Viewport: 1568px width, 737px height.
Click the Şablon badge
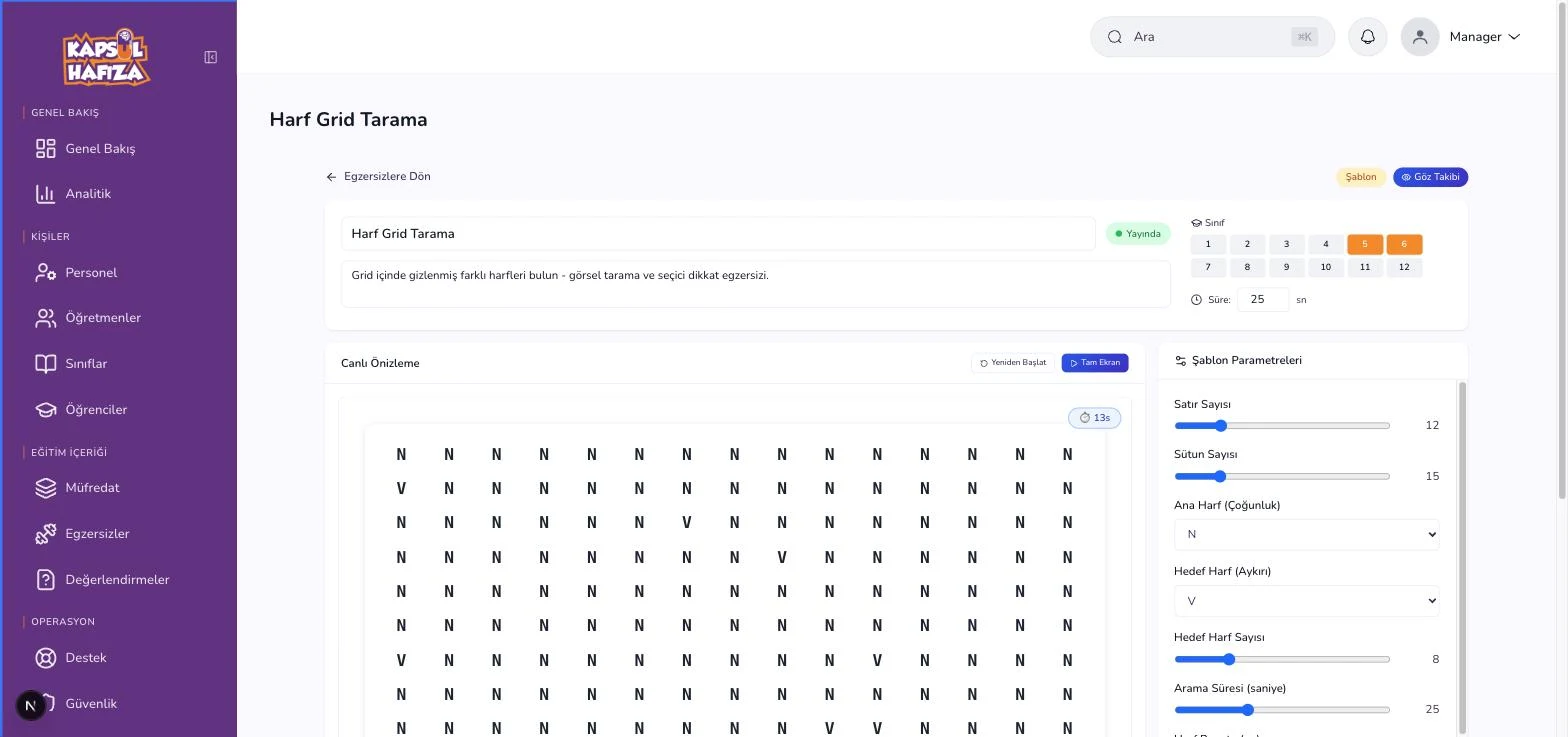1360,177
